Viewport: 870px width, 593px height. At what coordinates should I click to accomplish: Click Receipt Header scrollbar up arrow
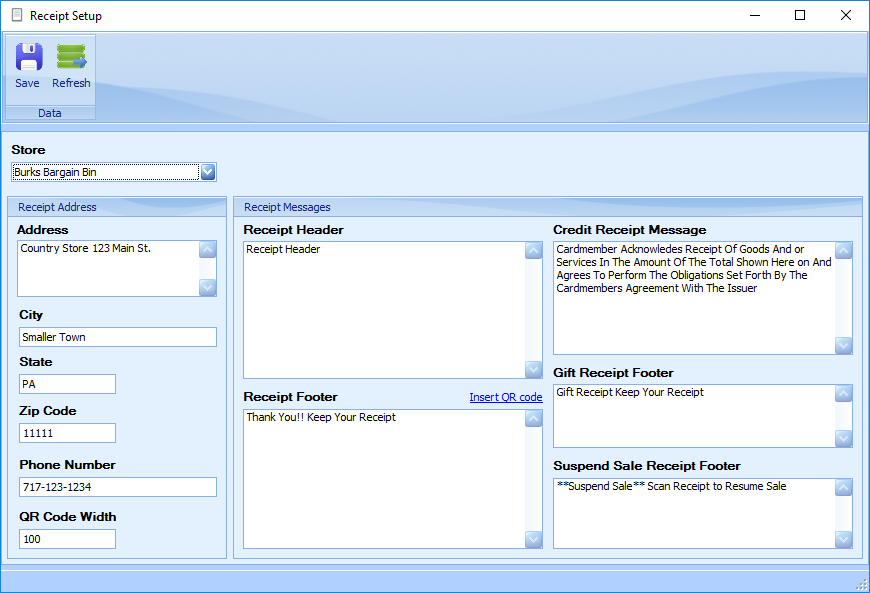tap(534, 251)
